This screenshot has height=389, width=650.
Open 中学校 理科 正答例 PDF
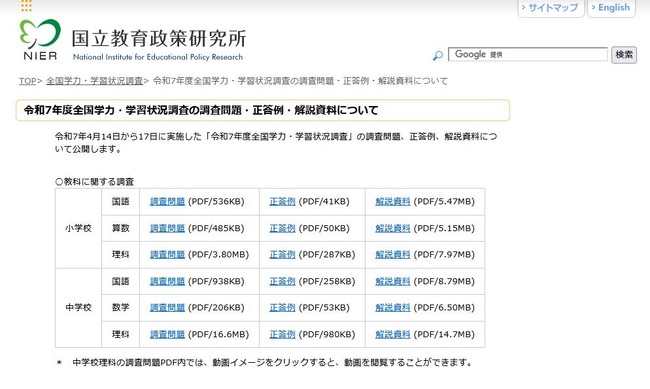(282, 334)
